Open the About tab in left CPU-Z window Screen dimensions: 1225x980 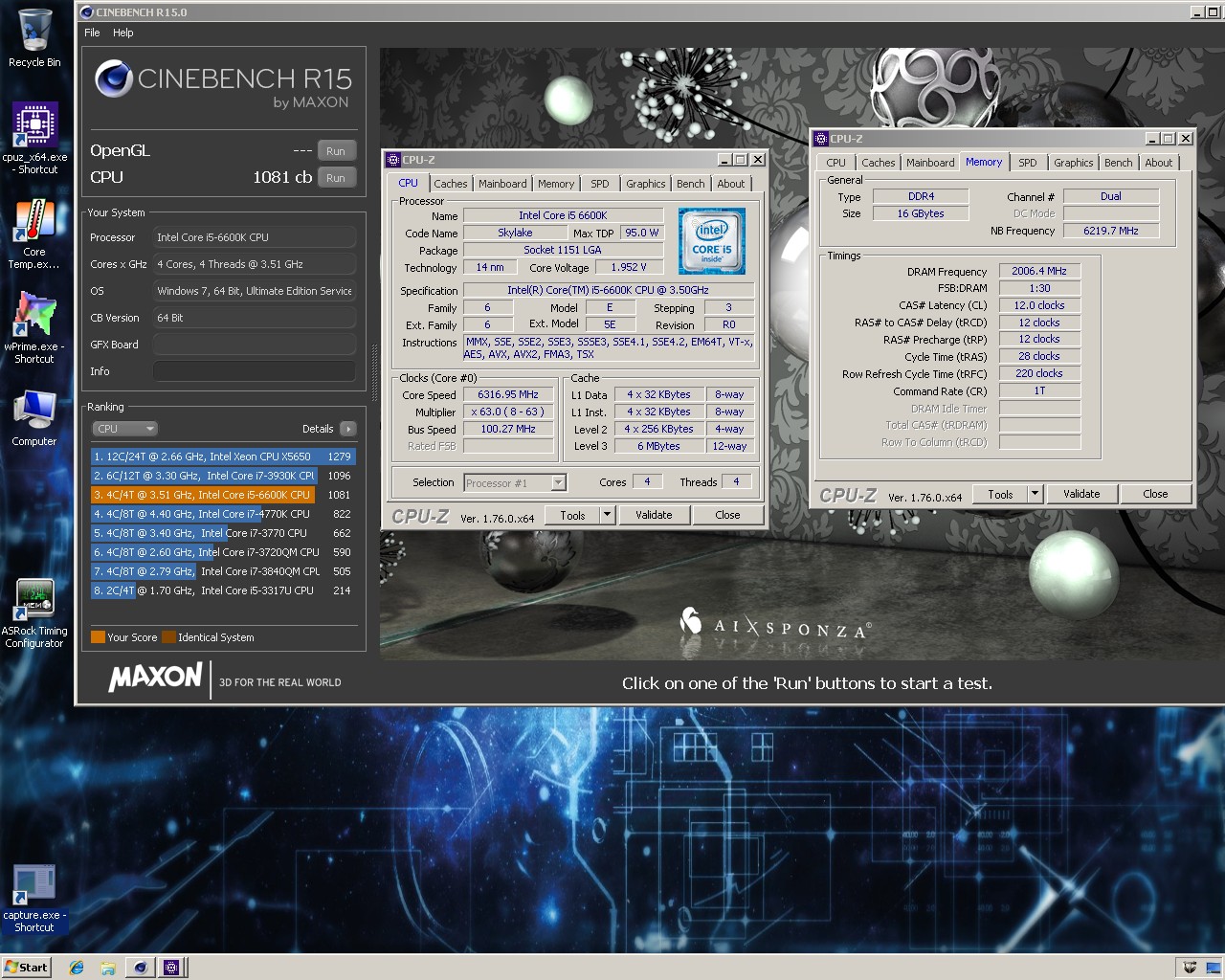coord(731,184)
